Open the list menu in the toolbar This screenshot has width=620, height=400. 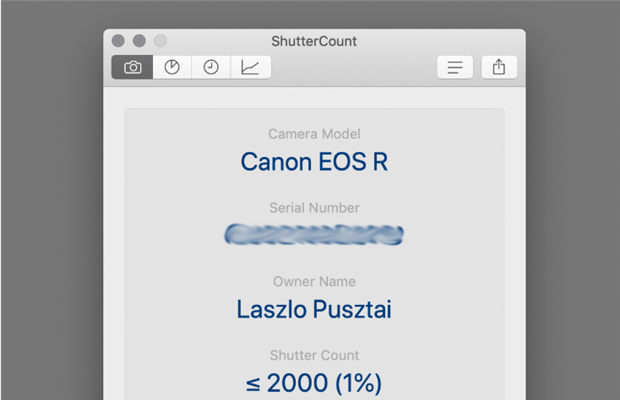click(455, 67)
